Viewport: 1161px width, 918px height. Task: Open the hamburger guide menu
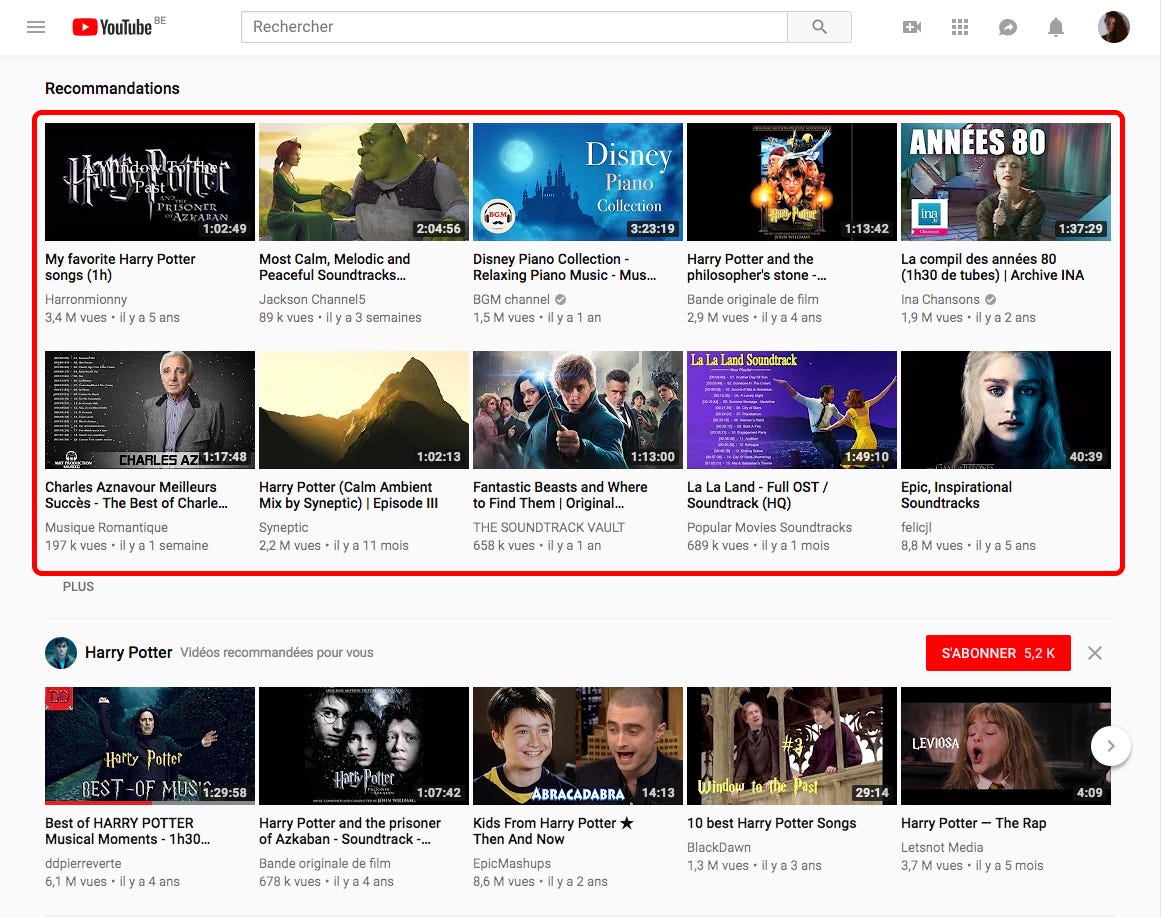pyautogui.click(x=36, y=27)
